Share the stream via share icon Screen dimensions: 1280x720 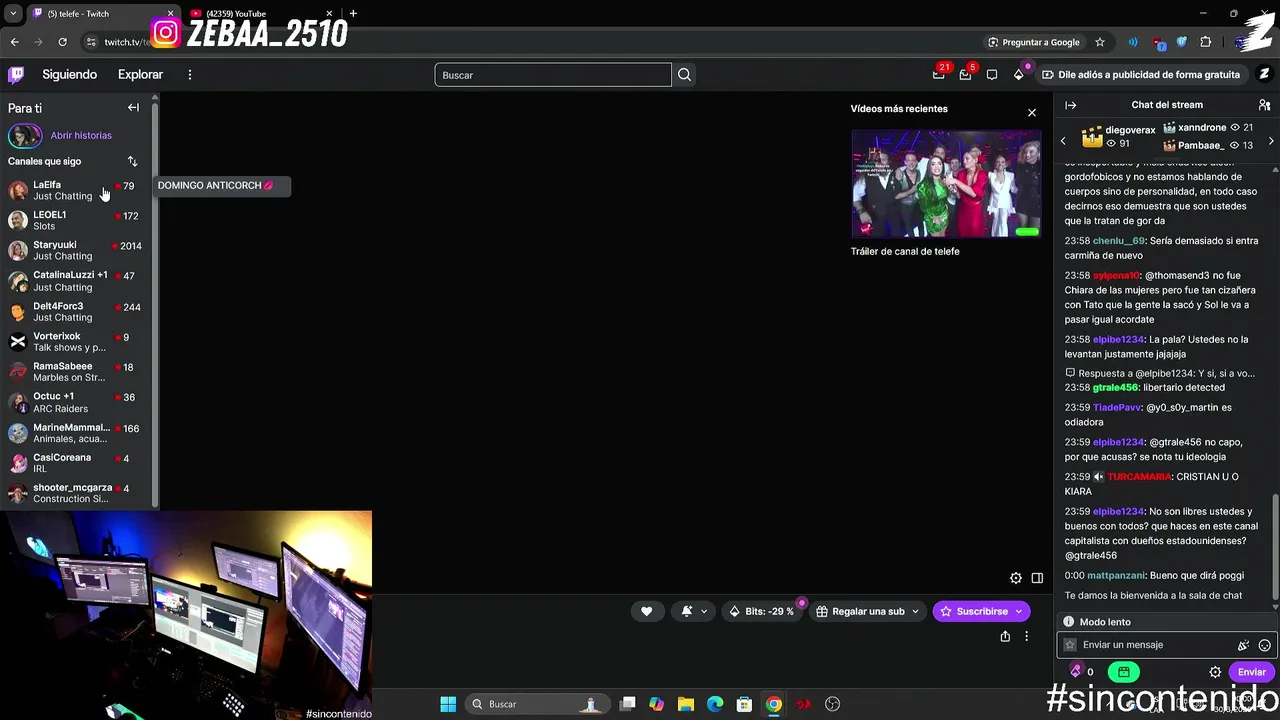(1005, 636)
